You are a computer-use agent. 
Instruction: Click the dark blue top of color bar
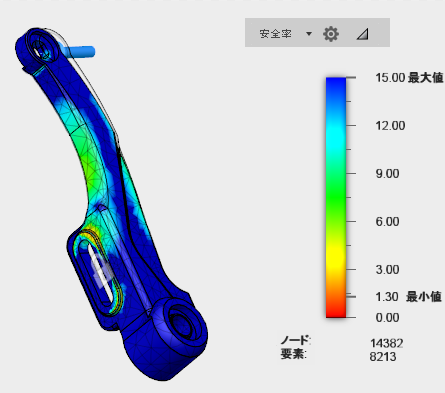[x=336, y=86]
